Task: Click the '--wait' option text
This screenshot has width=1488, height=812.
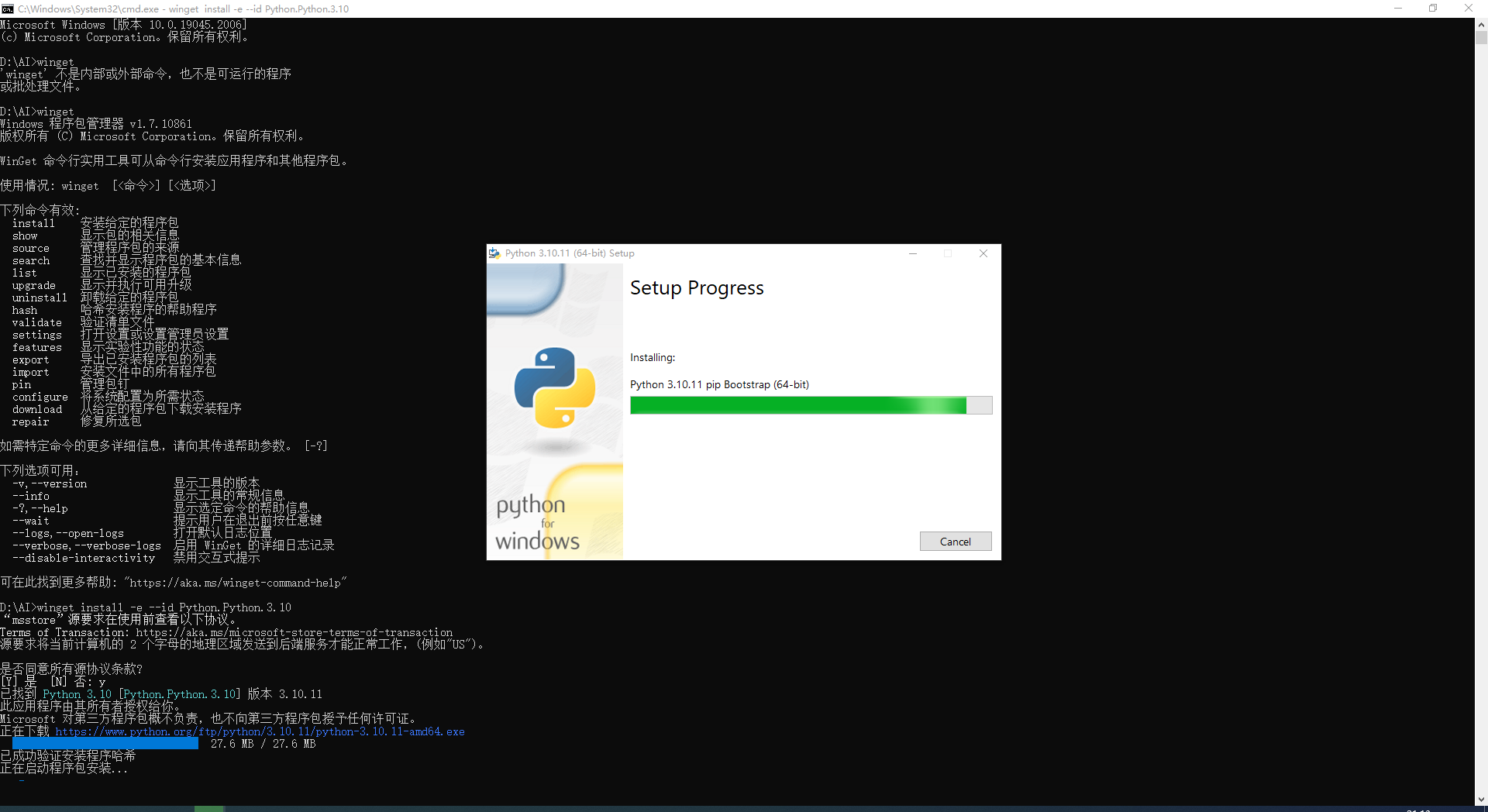Action: pos(31,521)
